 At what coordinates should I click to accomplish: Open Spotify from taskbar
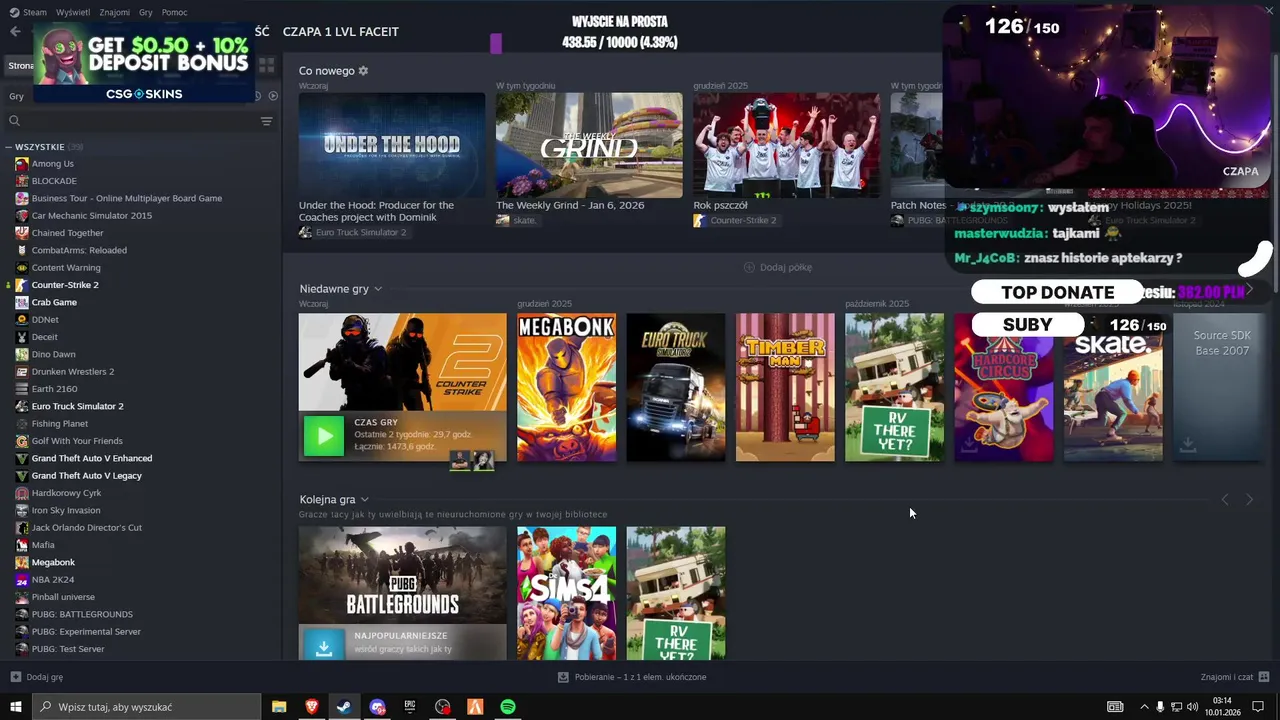coord(508,707)
